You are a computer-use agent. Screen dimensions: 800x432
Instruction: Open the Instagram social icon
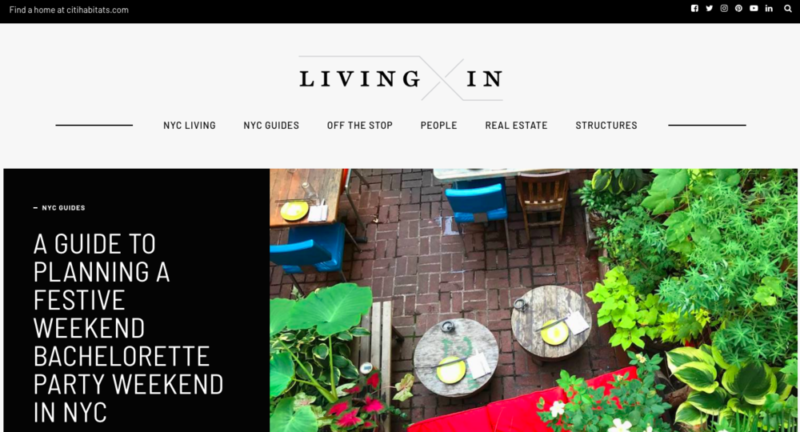click(724, 8)
